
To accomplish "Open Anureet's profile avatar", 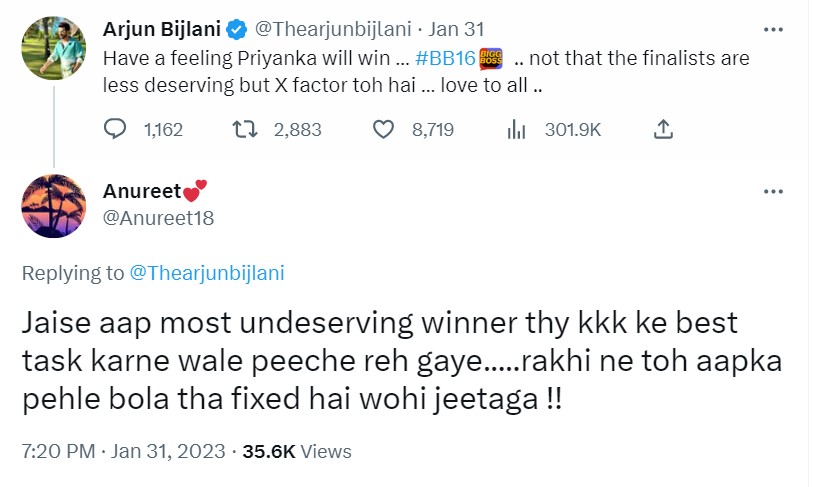I will click(x=52, y=206).
